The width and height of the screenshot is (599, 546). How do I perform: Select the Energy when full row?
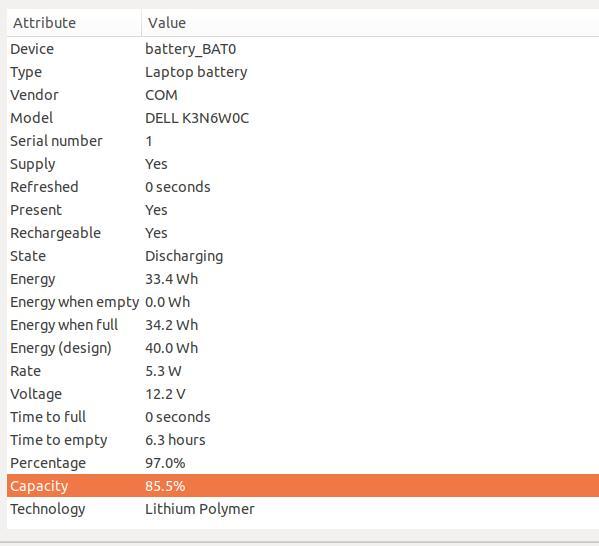(x=303, y=325)
